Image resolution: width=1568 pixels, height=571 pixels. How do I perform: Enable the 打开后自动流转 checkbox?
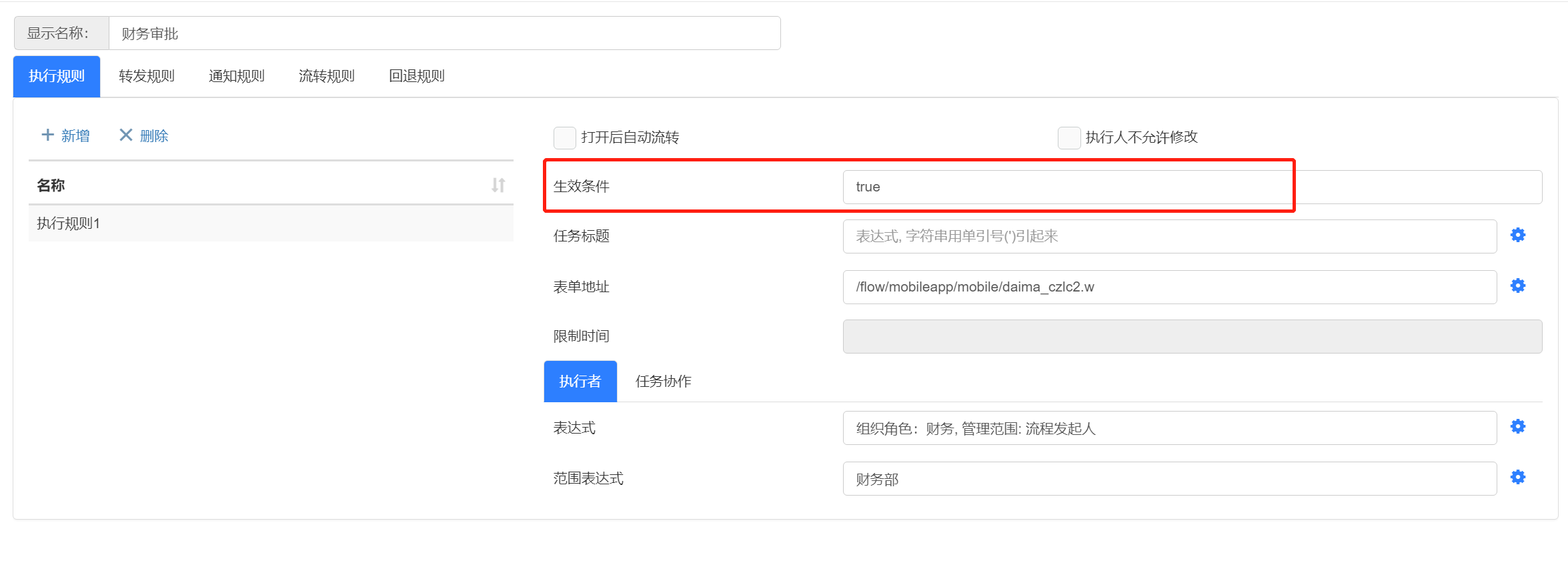coord(564,137)
